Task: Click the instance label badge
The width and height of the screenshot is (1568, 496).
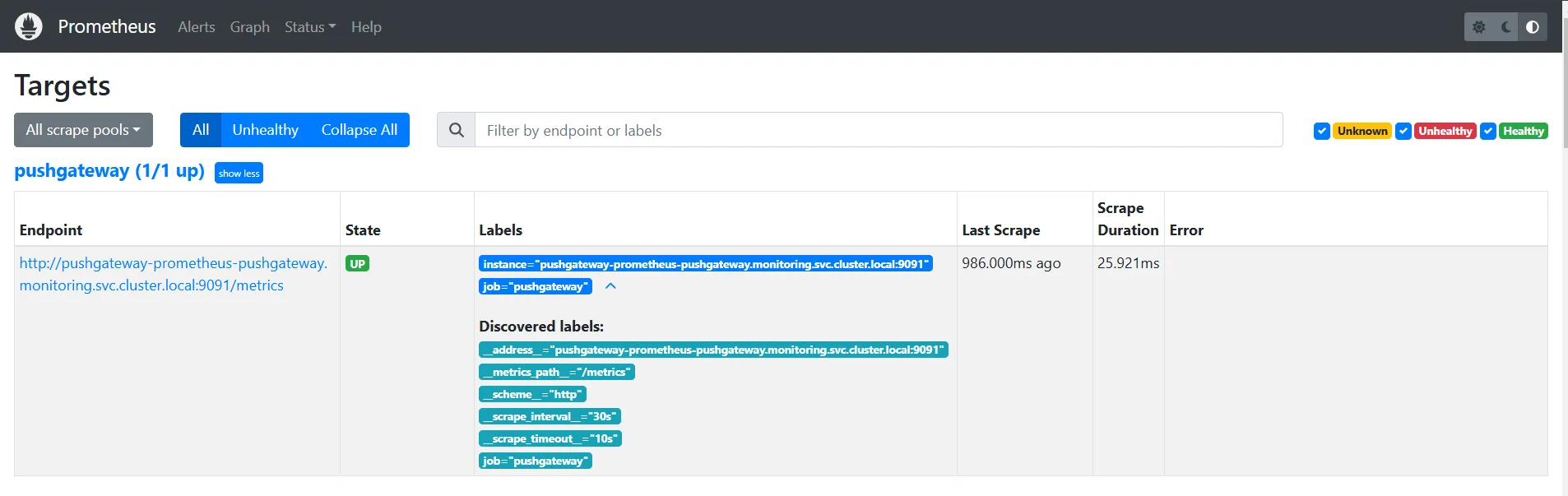Action: click(x=706, y=264)
